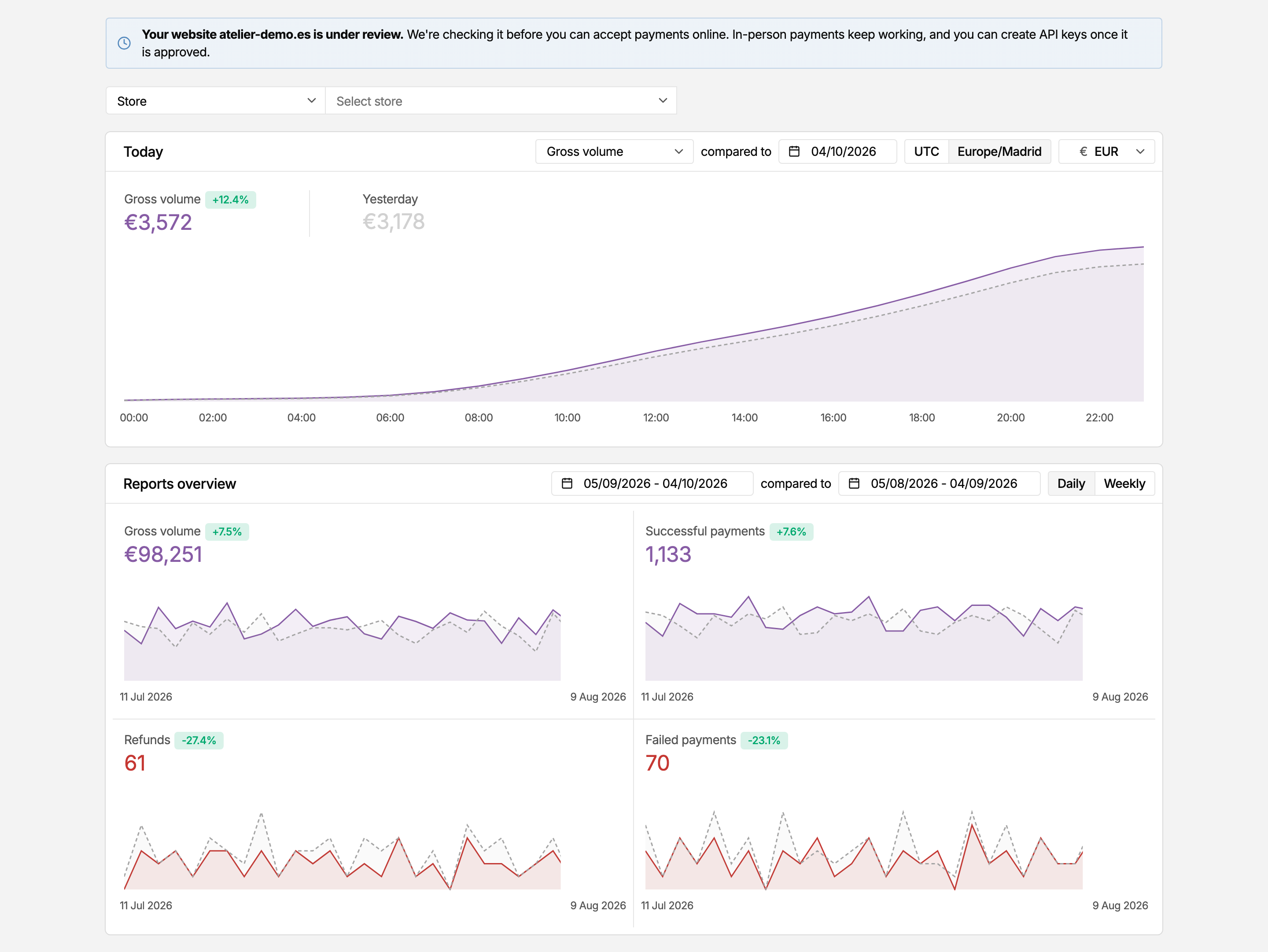
Task: Open the 04/10/2026 comparison date field
Action: [x=837, y=151]
